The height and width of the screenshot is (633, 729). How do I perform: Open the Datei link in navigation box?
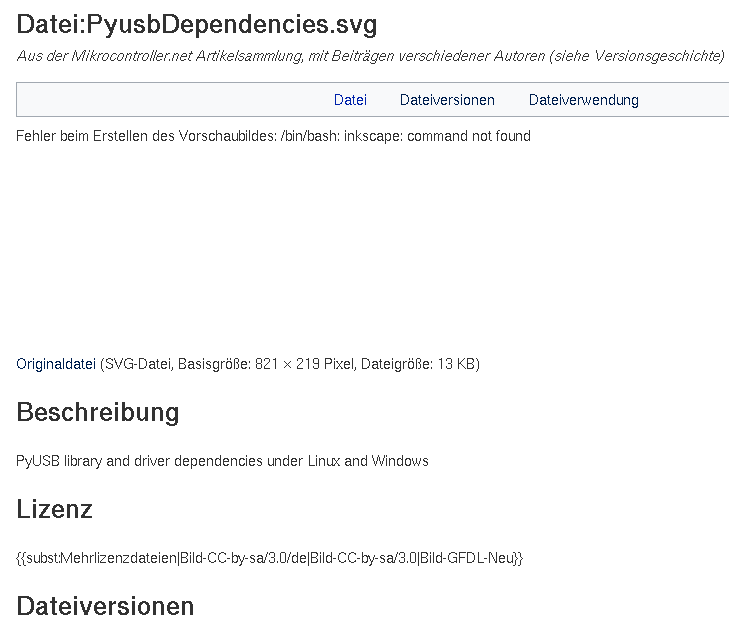(x=350, y=100)
